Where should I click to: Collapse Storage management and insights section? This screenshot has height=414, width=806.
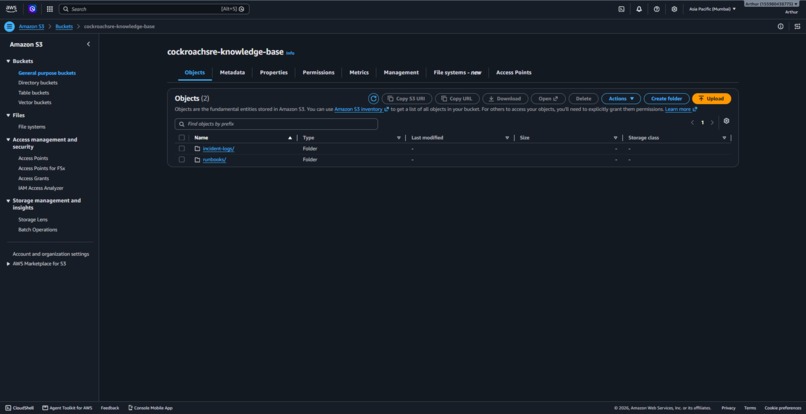pyautogui.click(x=8, y=201)
